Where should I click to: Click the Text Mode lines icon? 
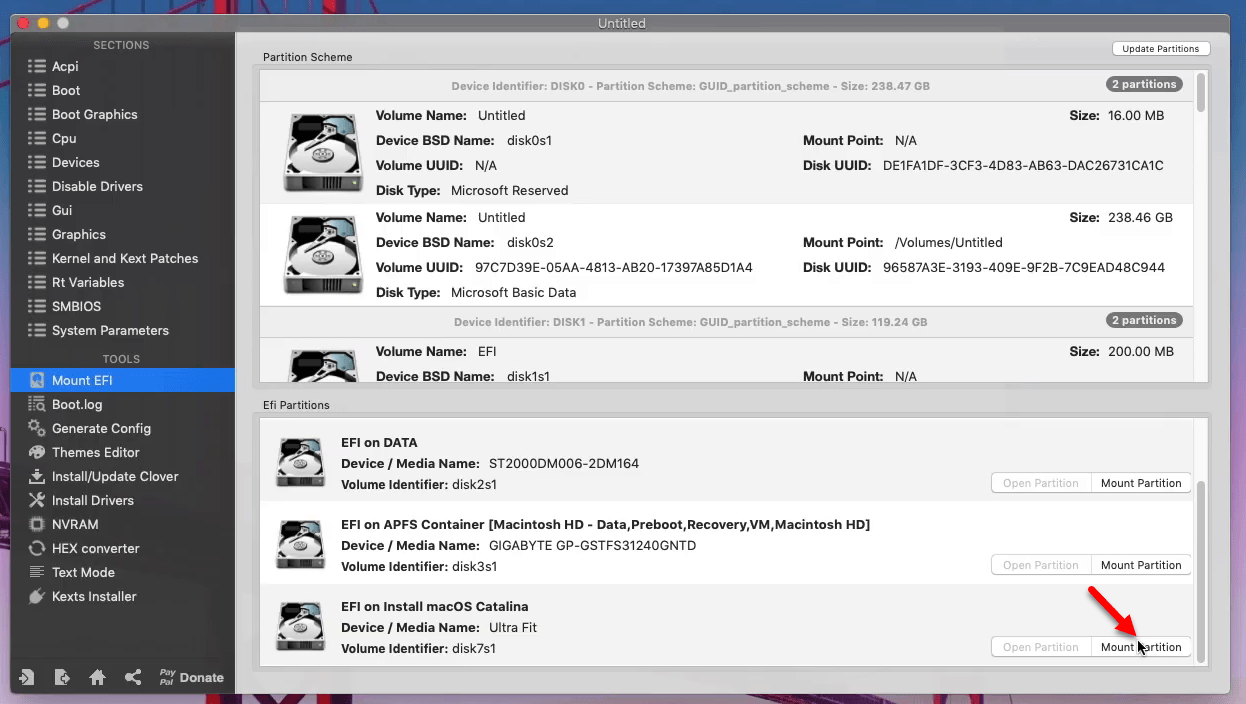point(37,572)
